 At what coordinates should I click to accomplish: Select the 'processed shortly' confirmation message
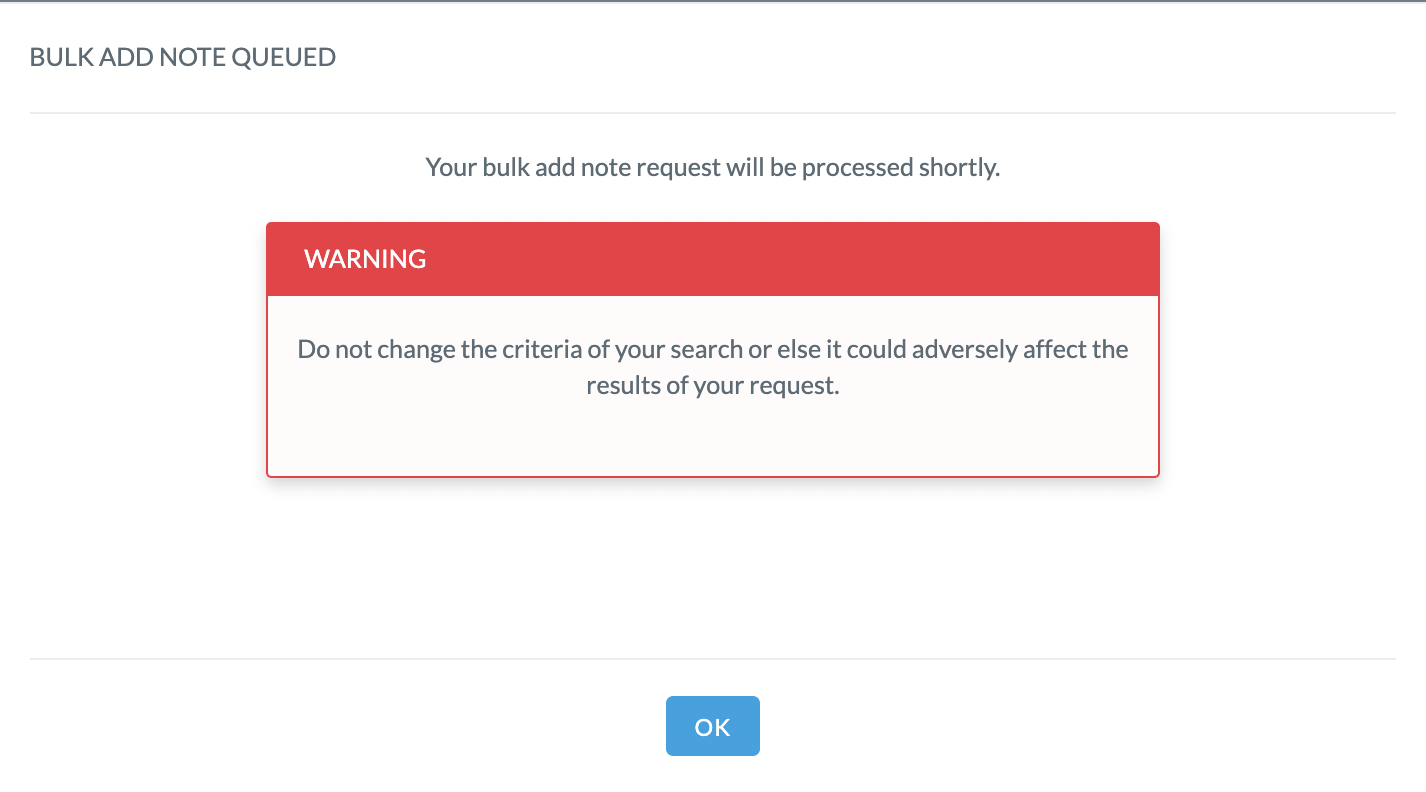[713, 167]
